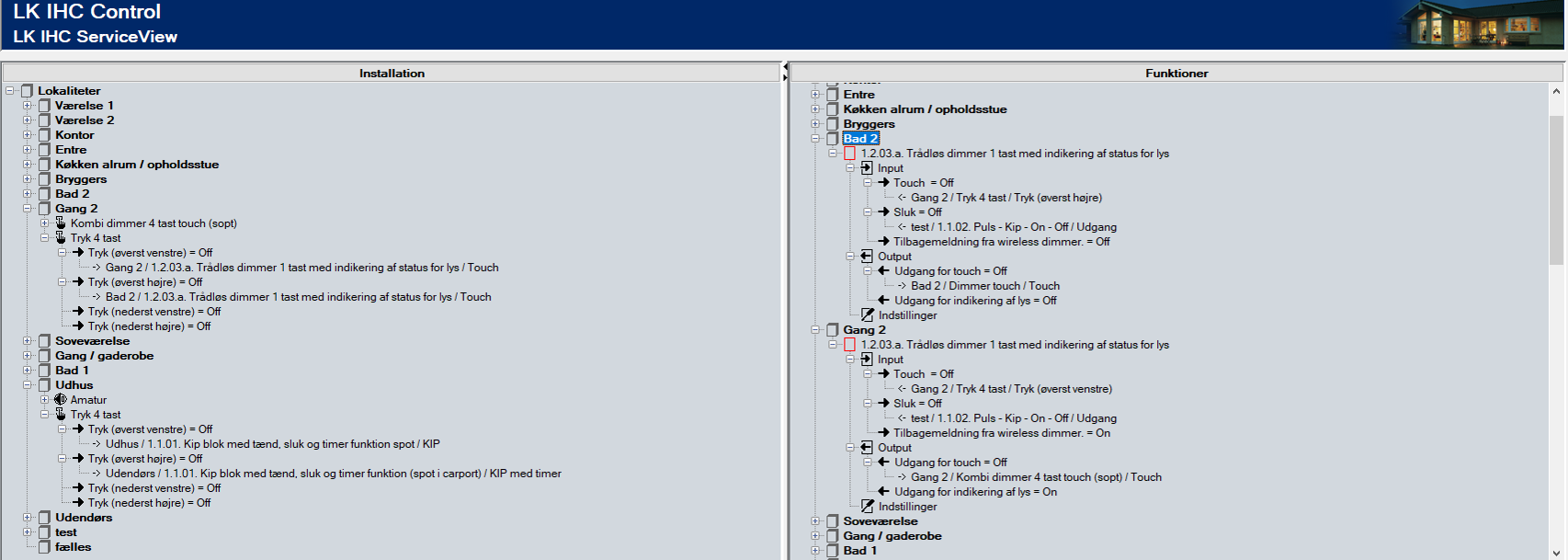The height and width of the screenshot is (560, 1568).
Task: Collapse the Gang 2 node in Installation tree
Action: 28,209
